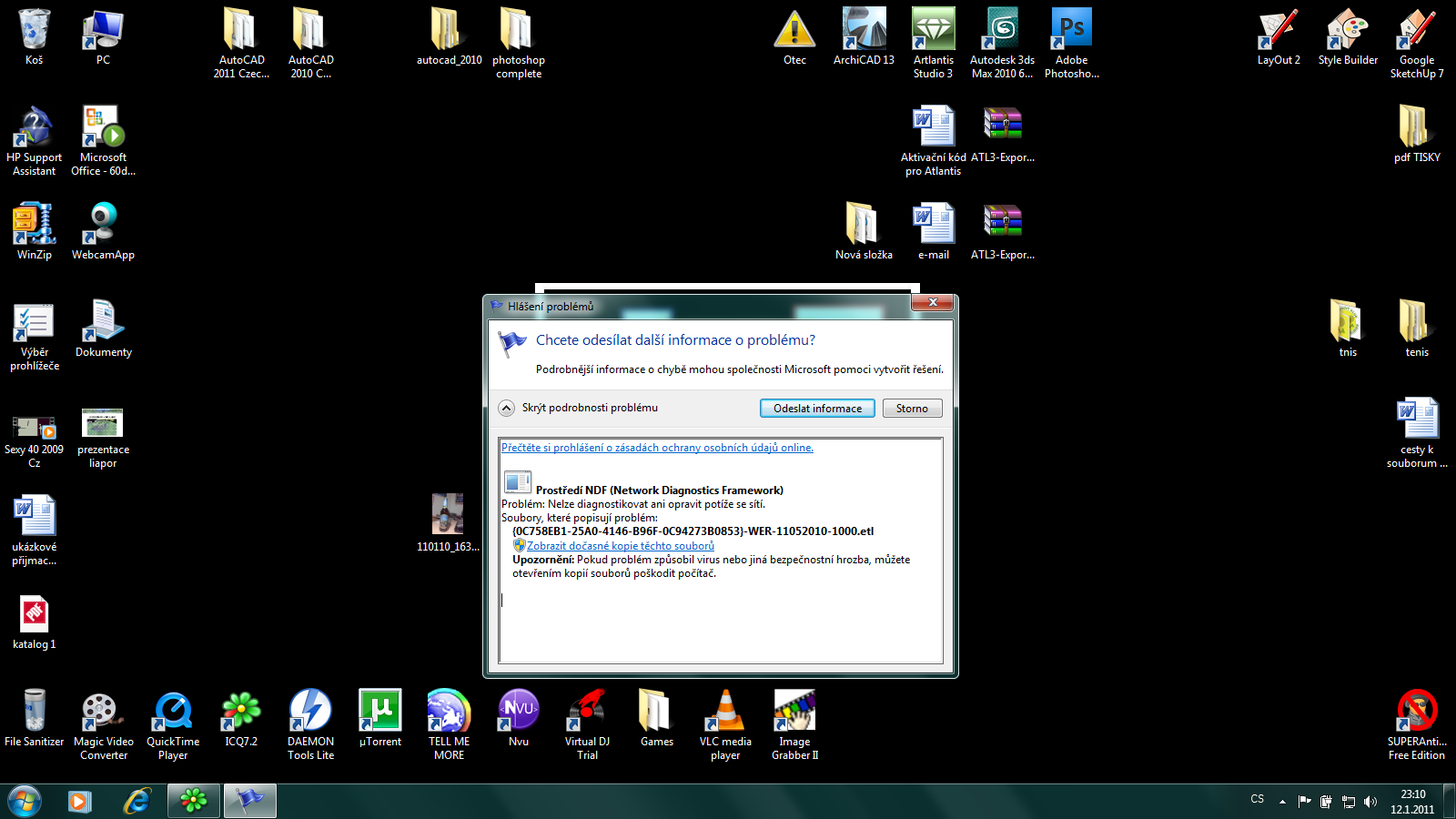
Task: Click the volume icon in system tray
Action: point(1370,802)
